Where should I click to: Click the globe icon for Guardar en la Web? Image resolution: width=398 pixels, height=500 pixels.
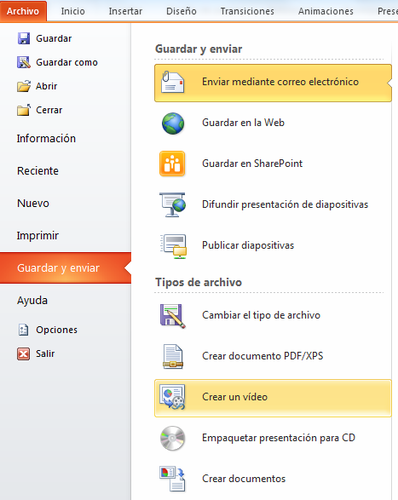point(173,123)
